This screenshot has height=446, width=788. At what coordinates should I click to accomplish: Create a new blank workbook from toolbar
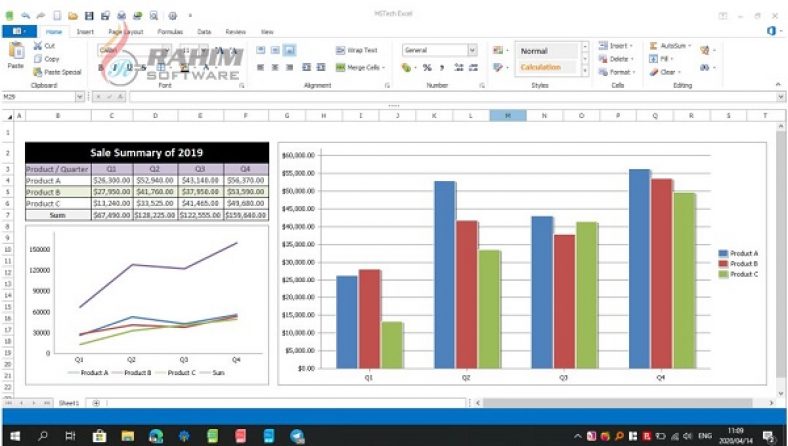point(57,16)
